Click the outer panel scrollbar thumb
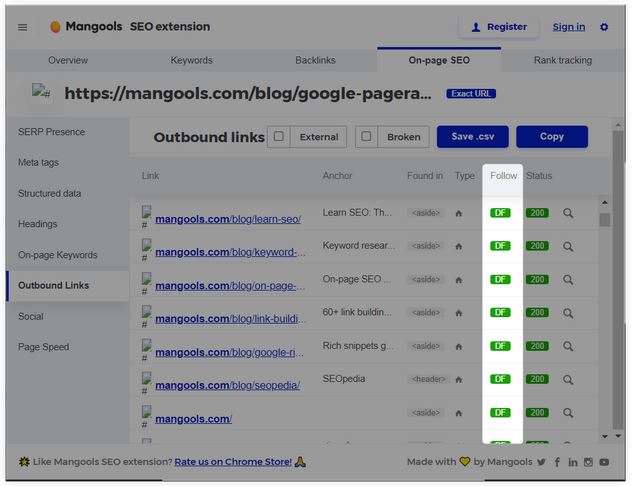The width and height of the screenshot is (633, 486). click(618, 279)
